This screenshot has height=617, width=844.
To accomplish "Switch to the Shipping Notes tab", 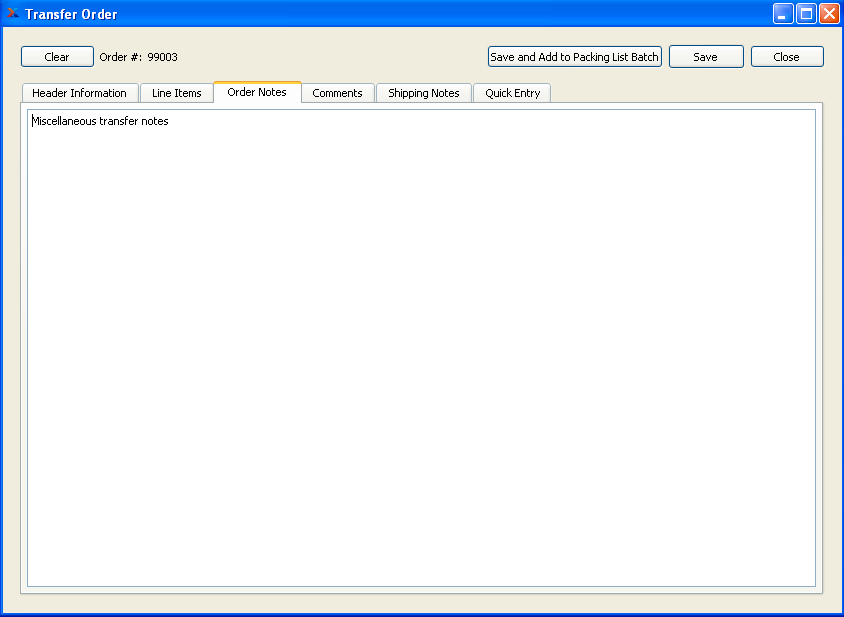I will point(423,92).
